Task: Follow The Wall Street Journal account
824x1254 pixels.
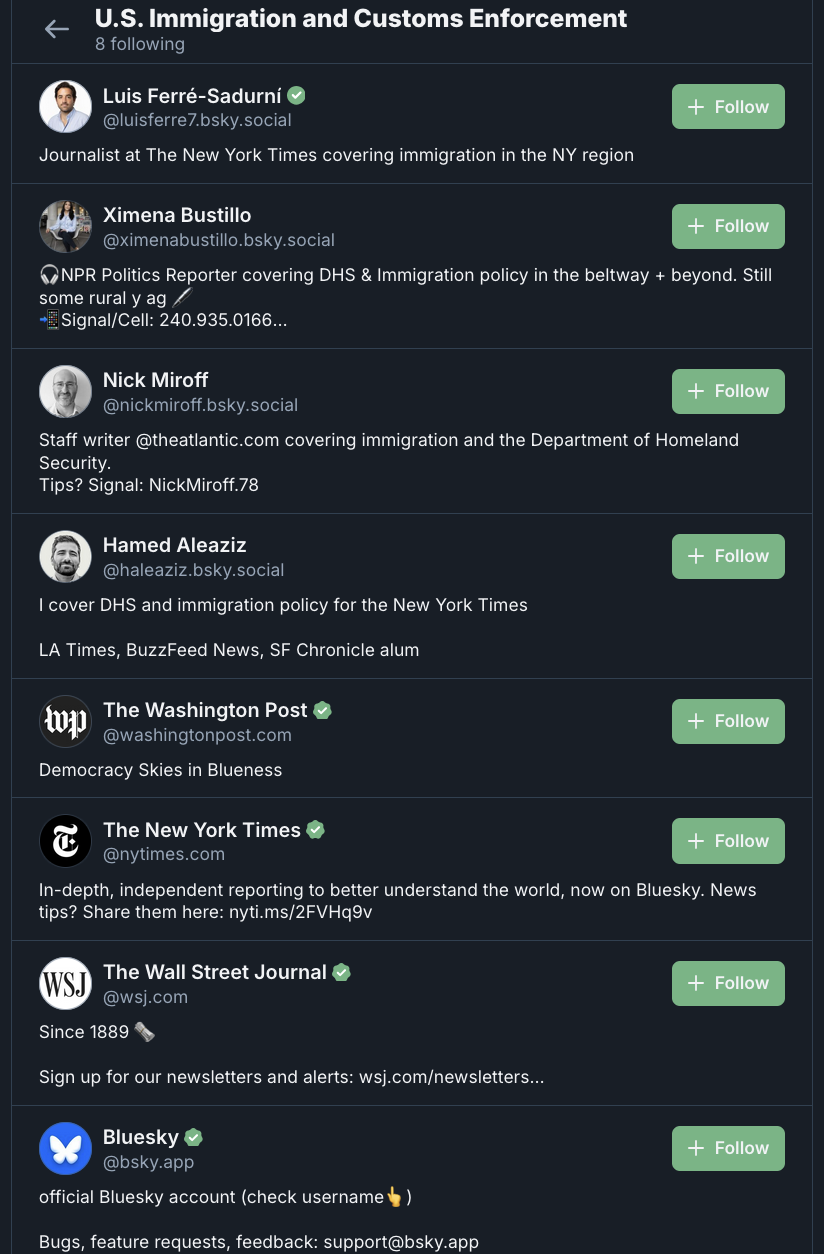Action: pyautogui.click(x=728, y=983)
